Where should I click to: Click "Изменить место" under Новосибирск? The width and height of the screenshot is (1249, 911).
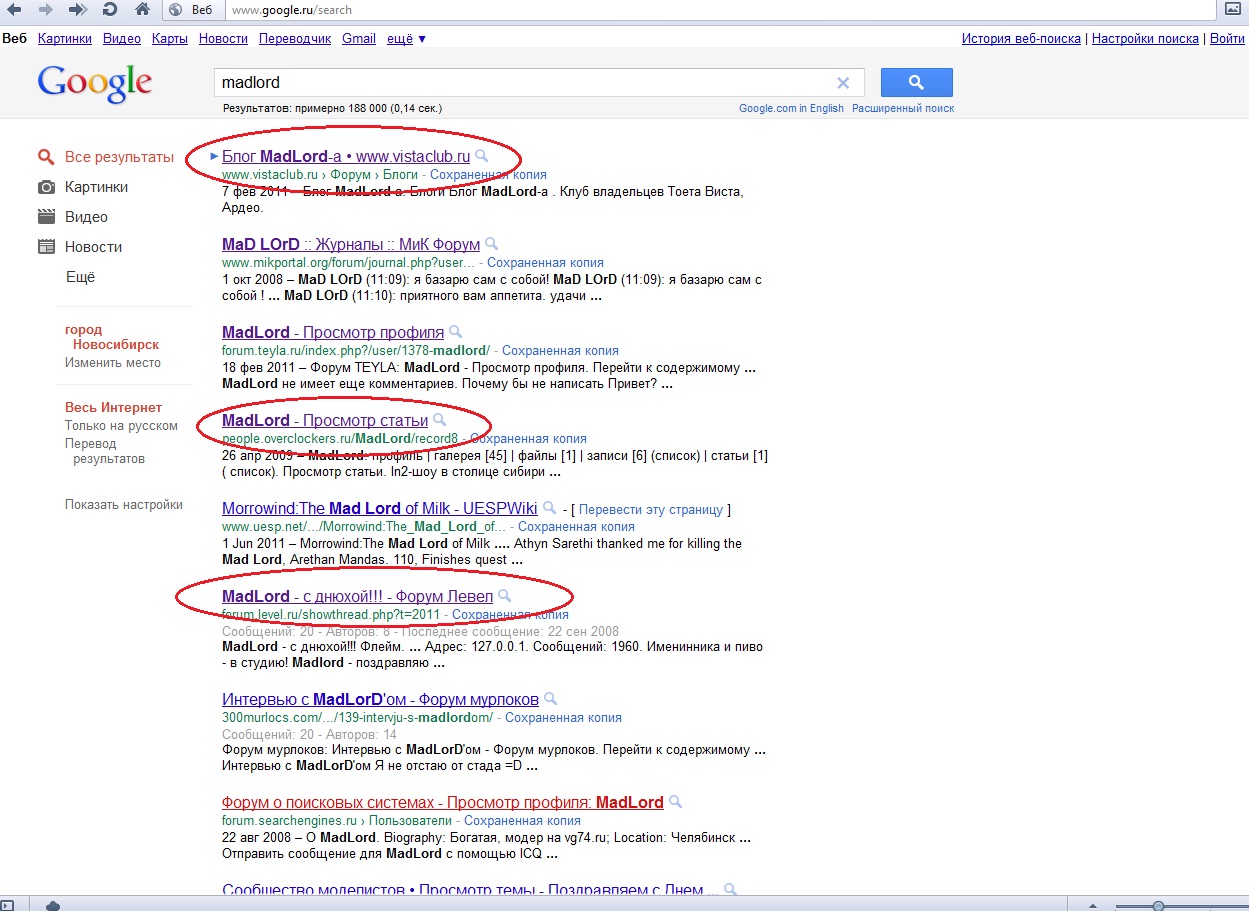(x=113, y=363)
